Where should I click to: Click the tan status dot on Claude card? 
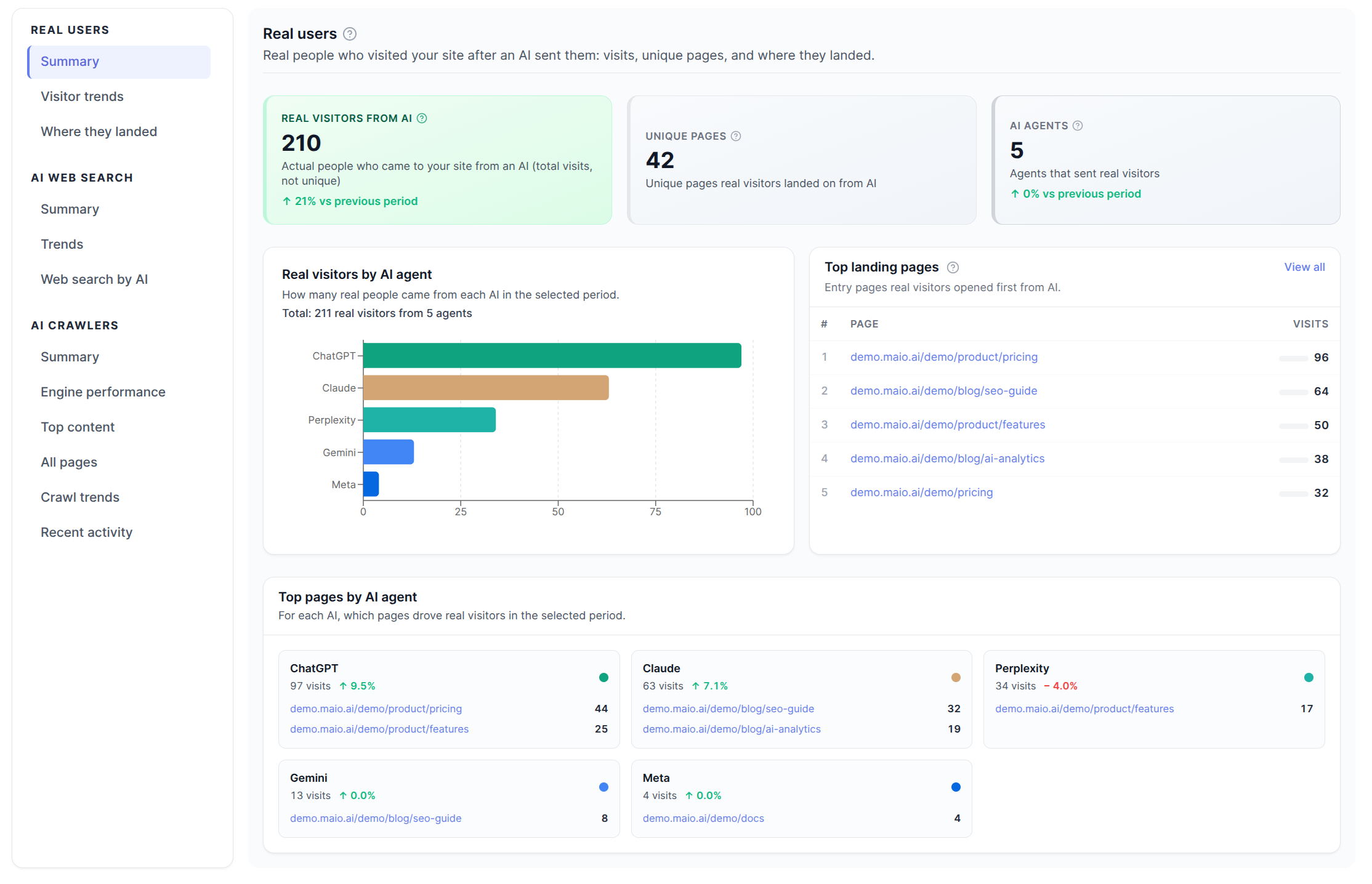click(x=956, y=677)
